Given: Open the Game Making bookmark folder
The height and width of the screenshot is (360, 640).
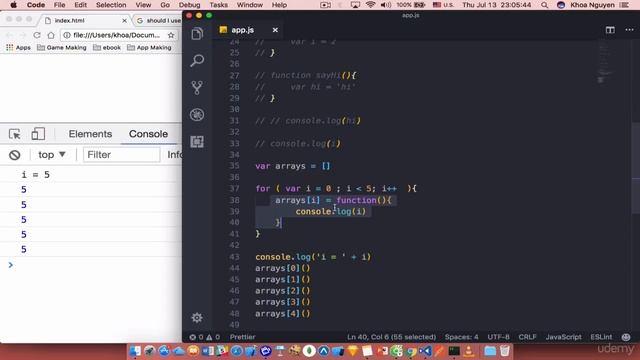Looking at the screenshot, I should [x=62, y=47].
